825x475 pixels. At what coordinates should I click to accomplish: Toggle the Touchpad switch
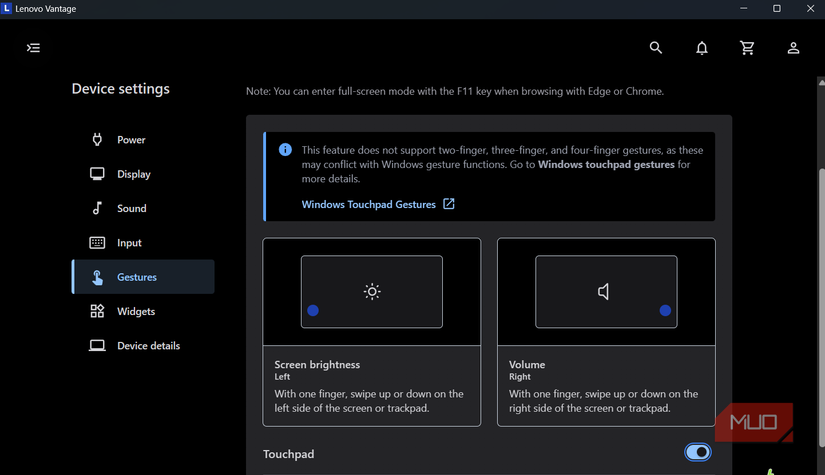coord(698,452)
